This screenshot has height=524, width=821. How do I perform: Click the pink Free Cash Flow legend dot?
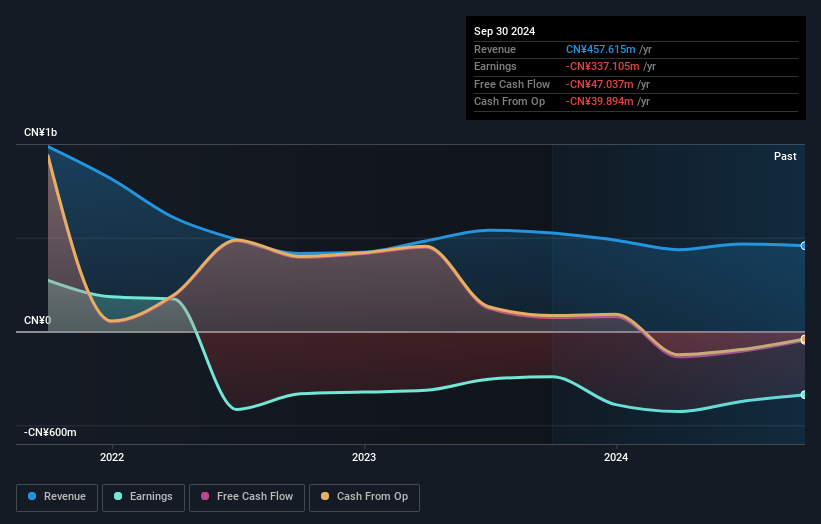(x=205, y=496)
